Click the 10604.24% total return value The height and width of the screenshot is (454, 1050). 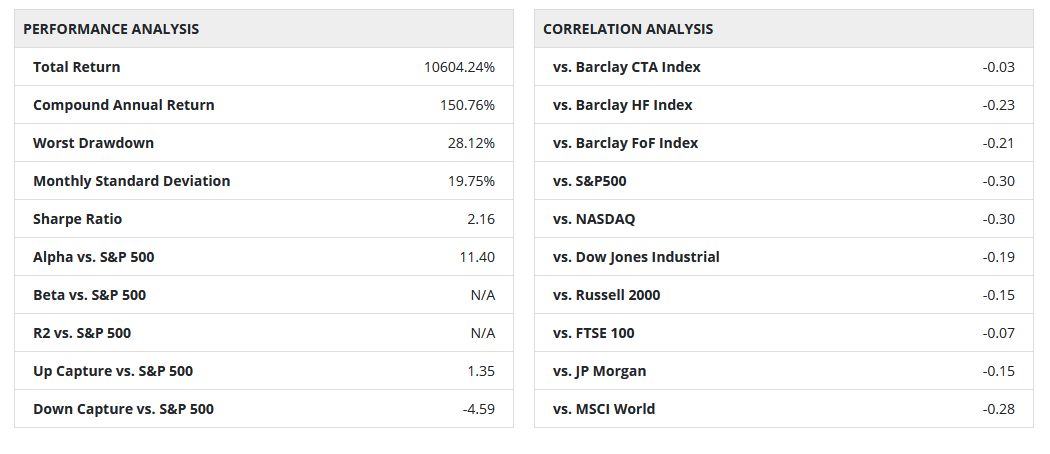point(459,67)
